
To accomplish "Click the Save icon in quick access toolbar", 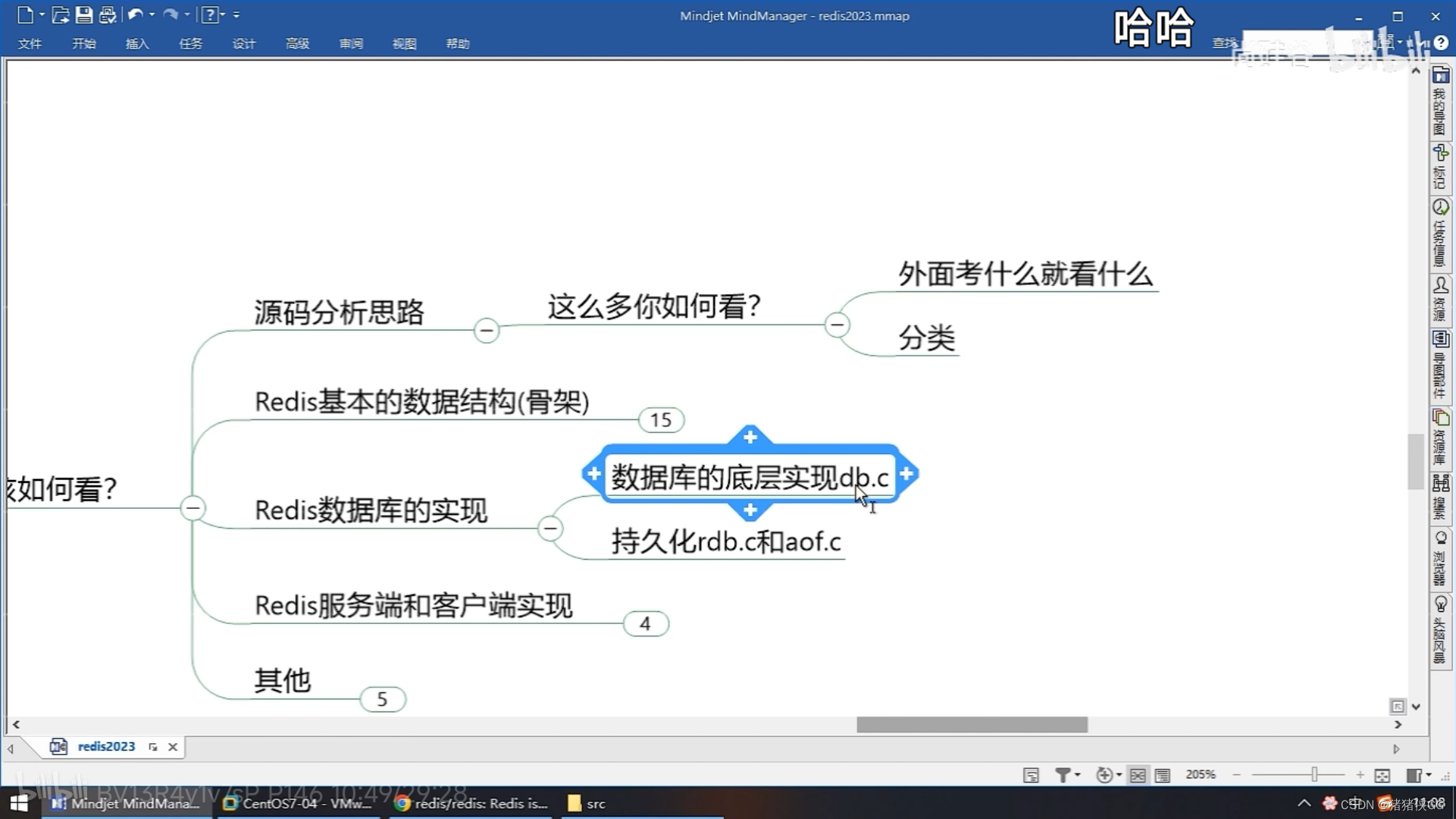I will click(x=83, y=14).
